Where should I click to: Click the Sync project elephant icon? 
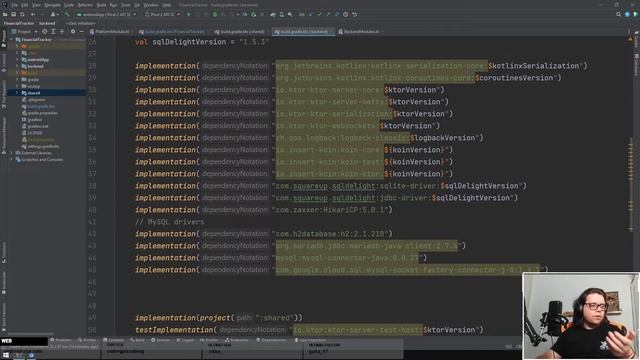click(273, 14)
